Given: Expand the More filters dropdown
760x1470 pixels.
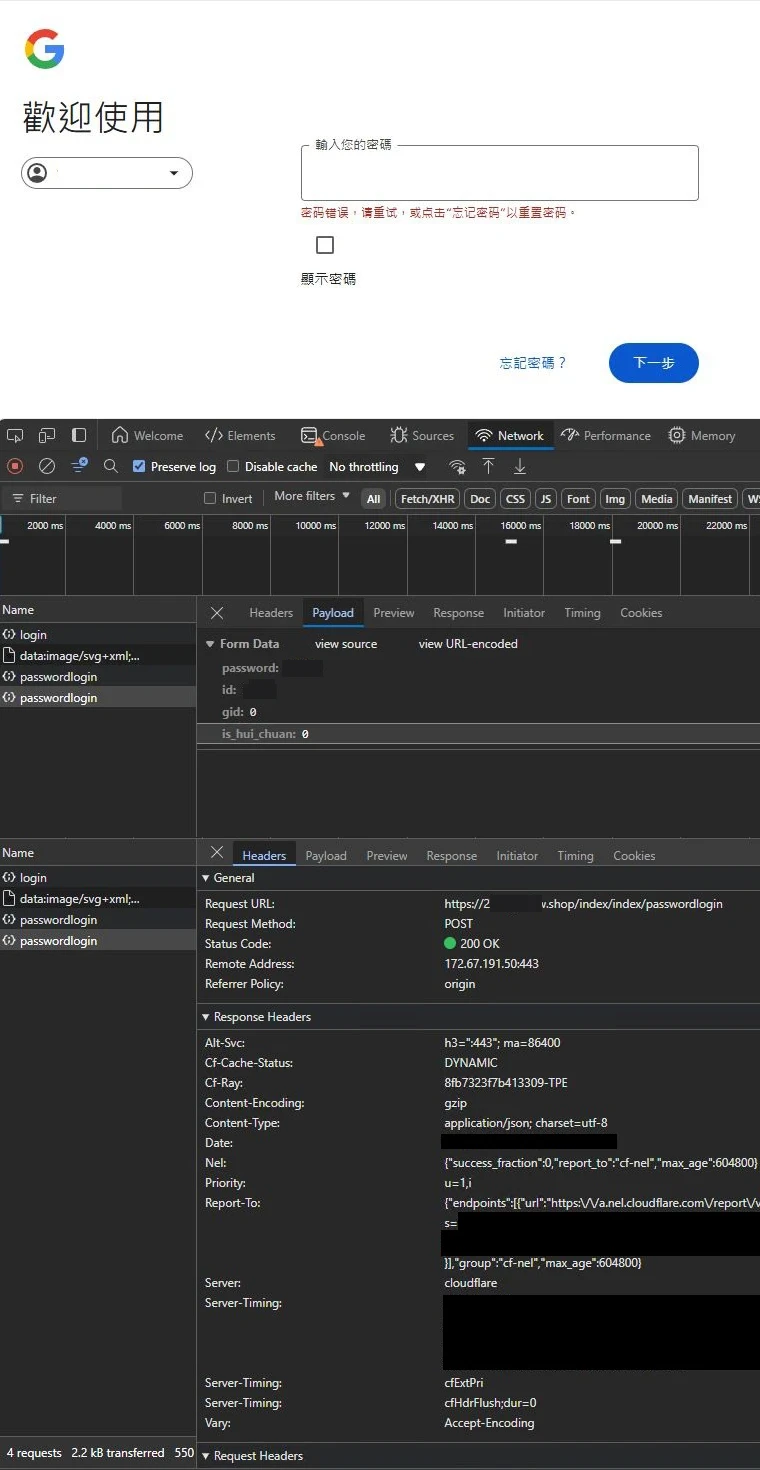Looking at the screenshot, I should point(312,496).
